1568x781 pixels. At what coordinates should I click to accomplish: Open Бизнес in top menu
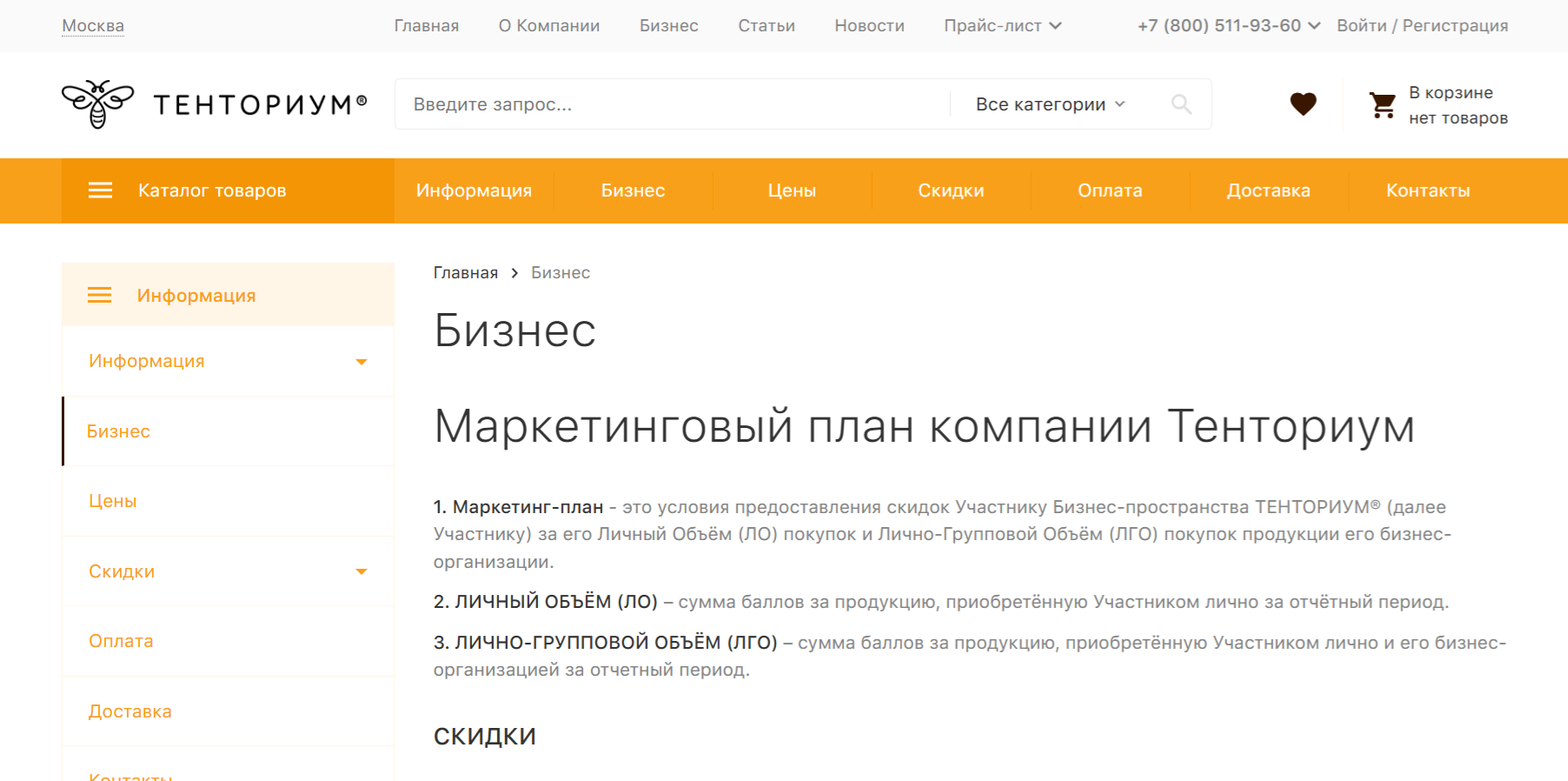[x=669, y=26]
